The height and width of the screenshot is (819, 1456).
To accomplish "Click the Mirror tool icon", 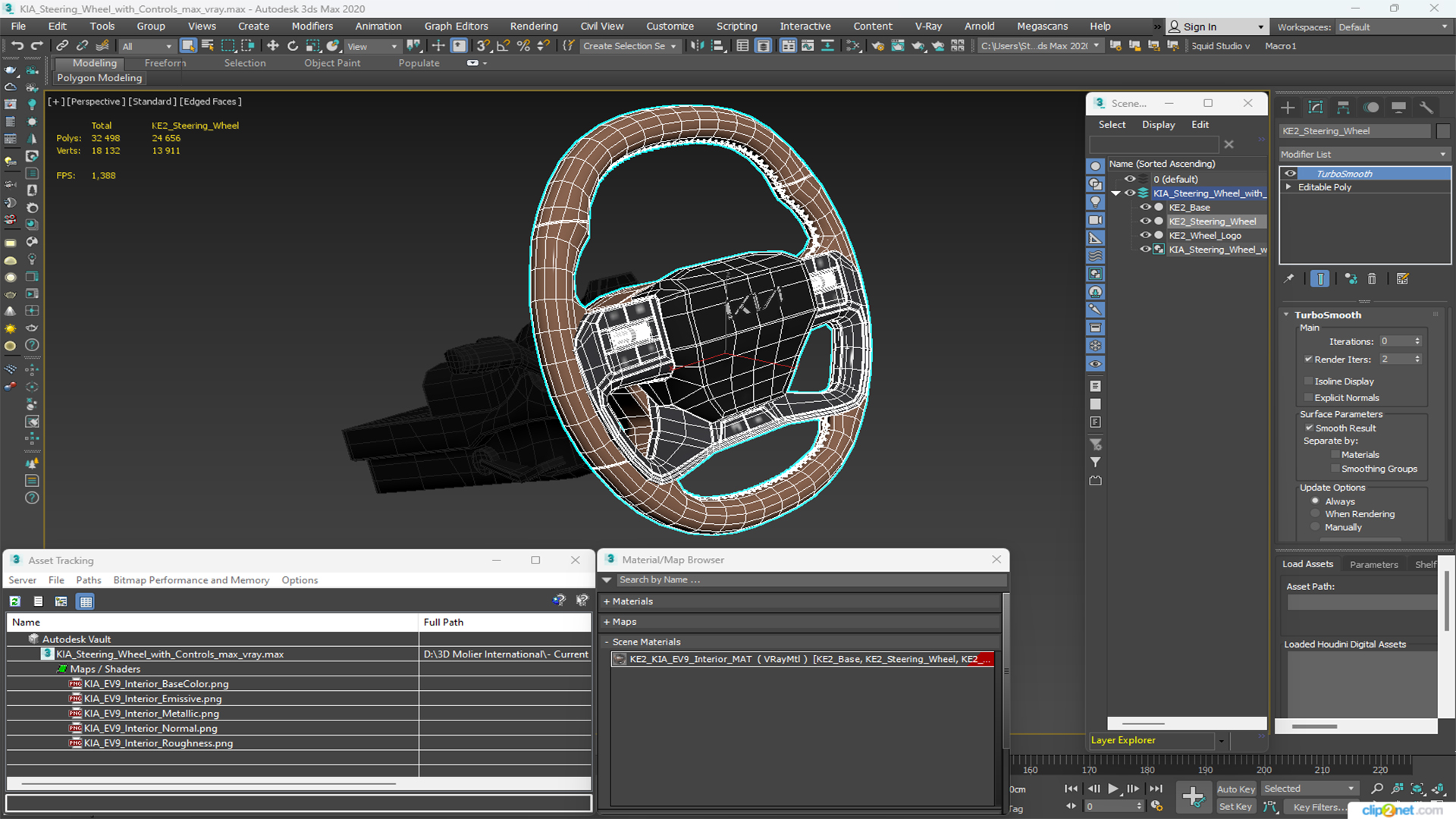I will pos(698,46).
